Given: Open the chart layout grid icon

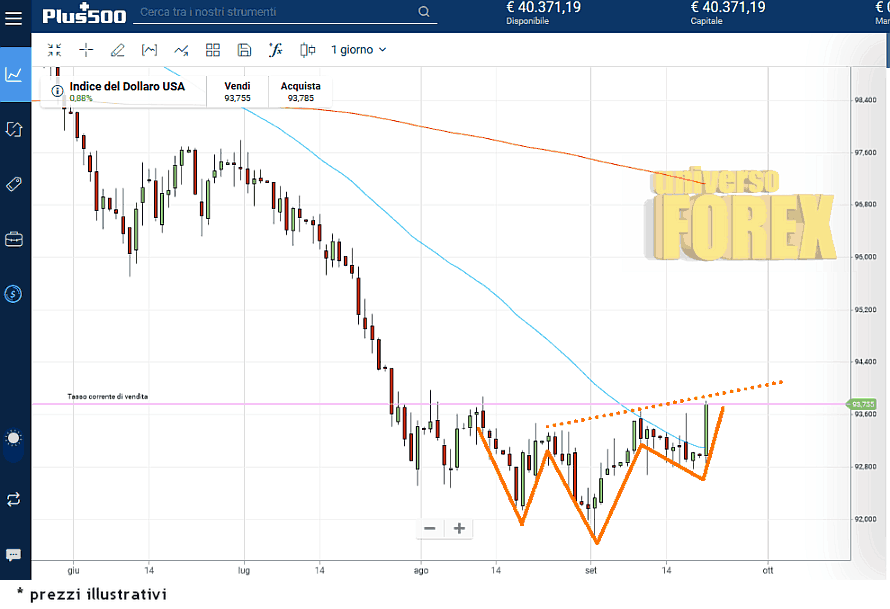Looking at the screenshot, I should [213, 49].
